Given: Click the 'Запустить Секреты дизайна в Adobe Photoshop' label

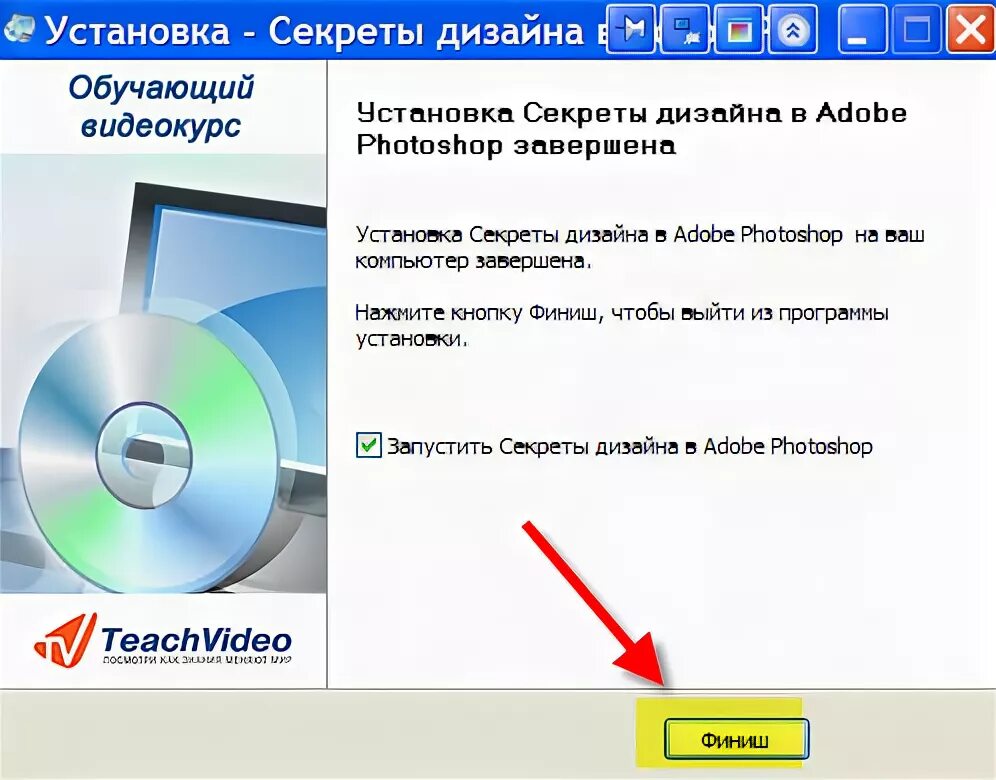Looking at the screenshot, I should (x=629, y=446).
